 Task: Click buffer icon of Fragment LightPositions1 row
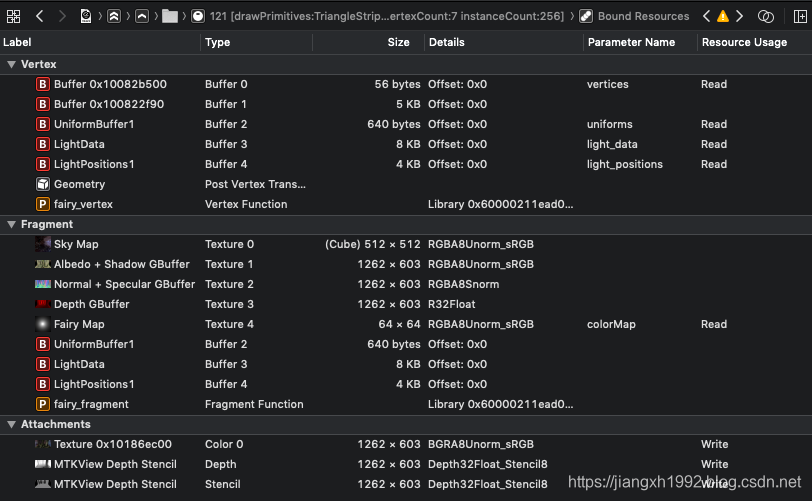pos(42,384)
